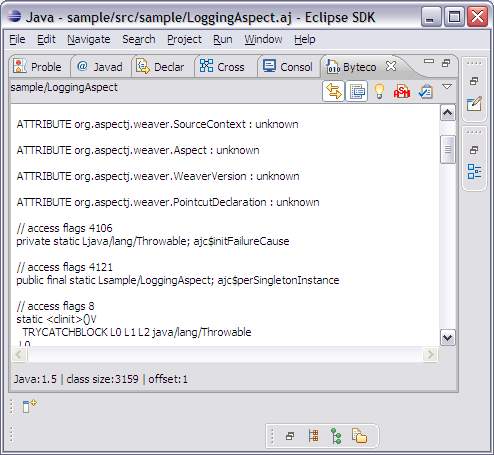Click the vertical scrollbar thumb
Screen dimensions: 494x455
[447, 149]
